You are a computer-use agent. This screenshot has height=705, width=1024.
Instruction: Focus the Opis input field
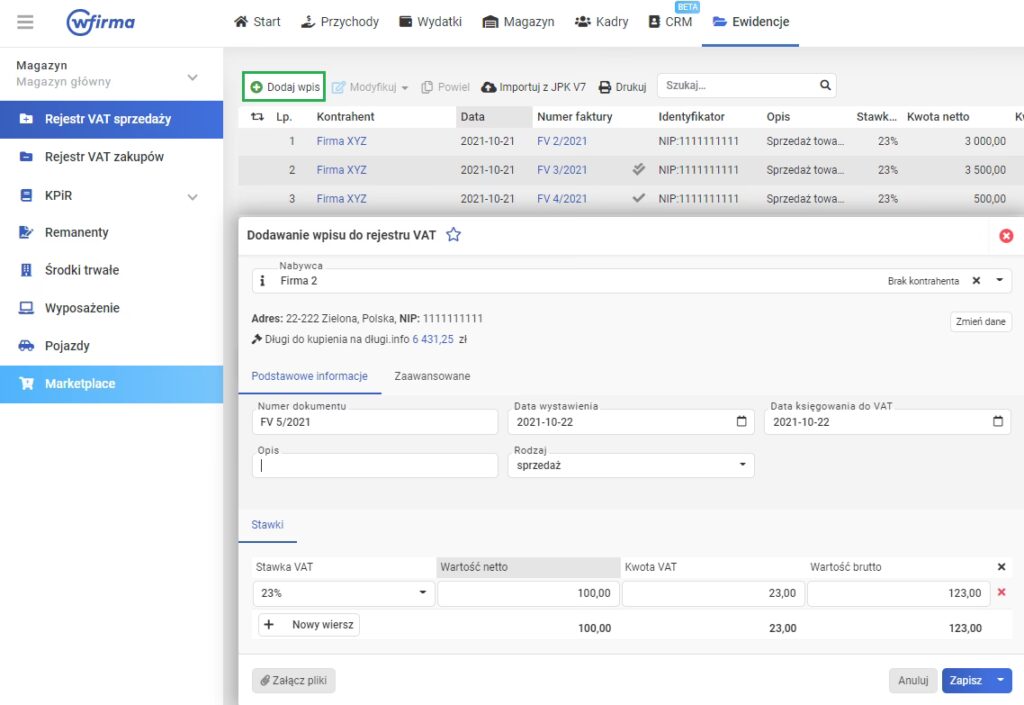coord(375,465)
